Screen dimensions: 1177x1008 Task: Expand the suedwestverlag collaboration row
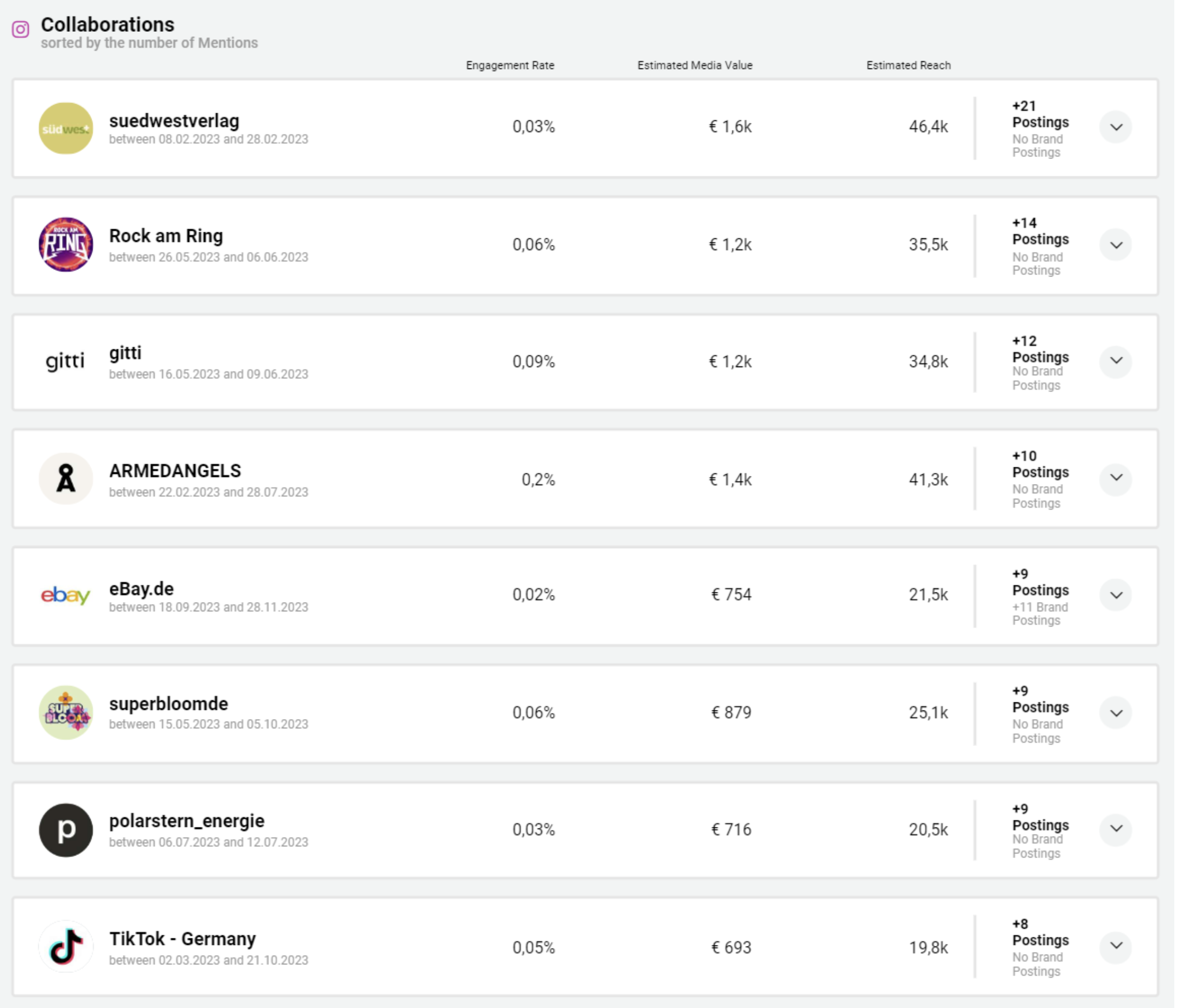coord(1116,127)
